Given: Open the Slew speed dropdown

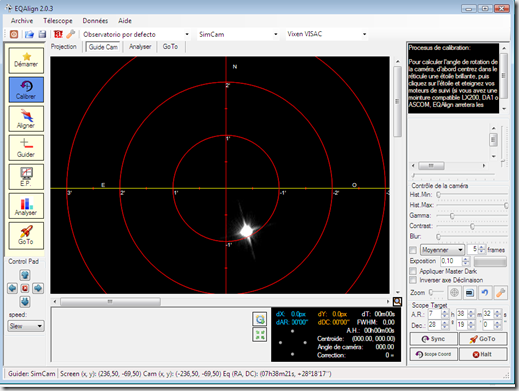Looking at the screenshot, I should click(26, 326).
